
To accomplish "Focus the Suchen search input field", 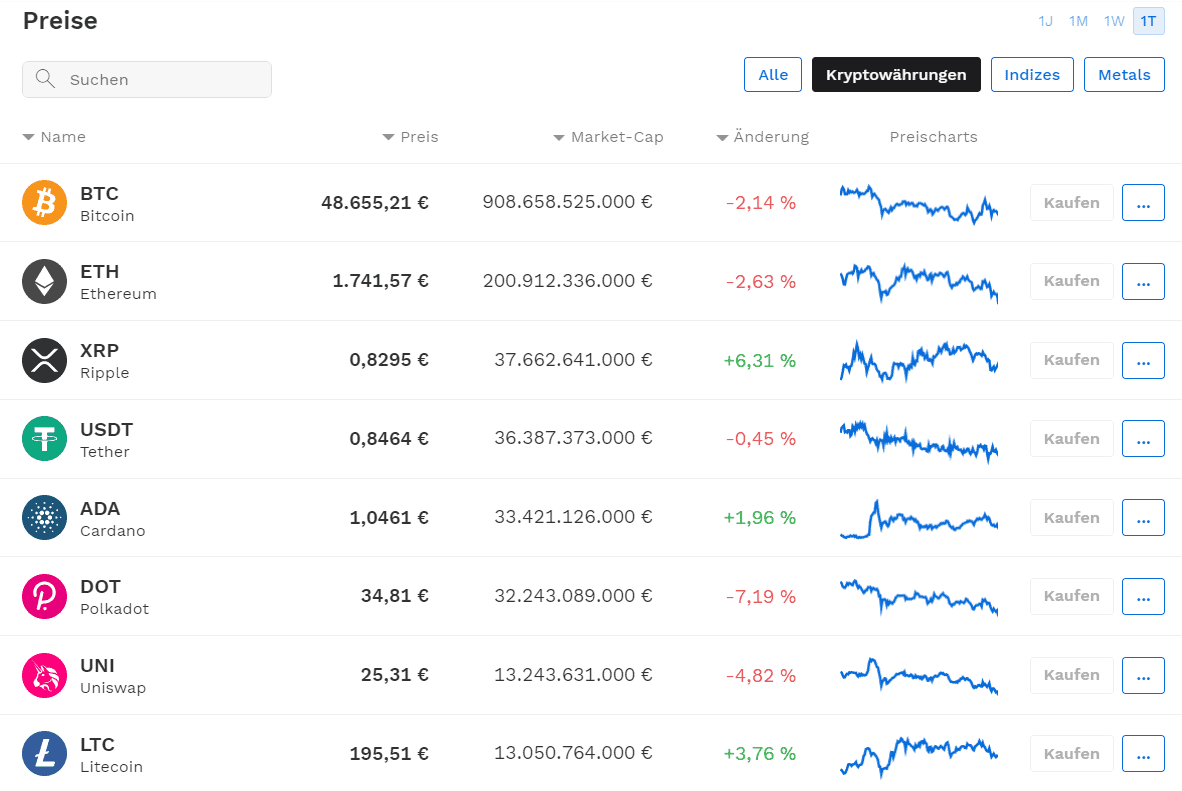I will 147,79.
